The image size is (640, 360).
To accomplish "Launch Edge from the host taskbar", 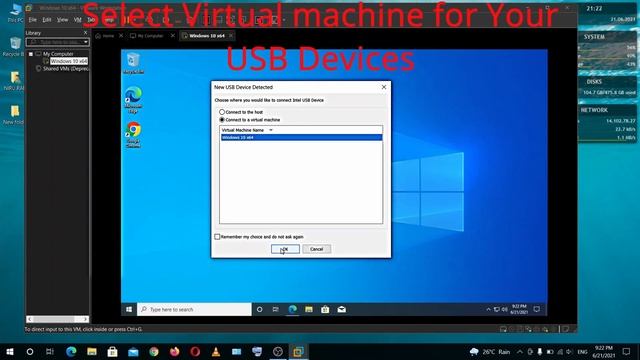I will [x=71, y=351].
